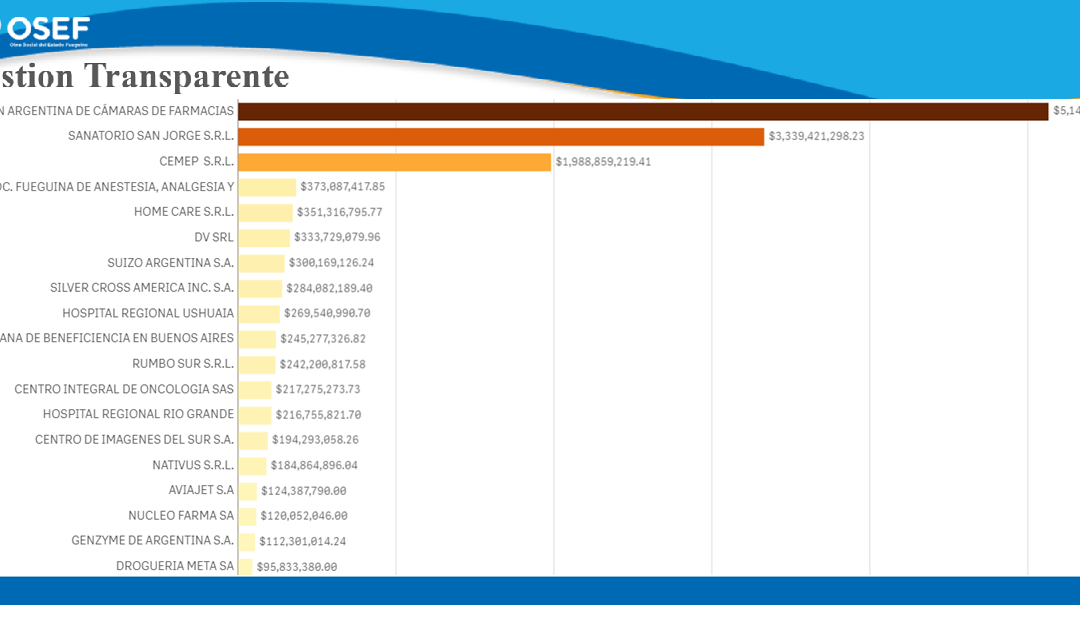The height and width of the screenshot is (643, 1080).
Task: Click the 'NUCLEO FARMA SA' label
Action: (181, 516)
